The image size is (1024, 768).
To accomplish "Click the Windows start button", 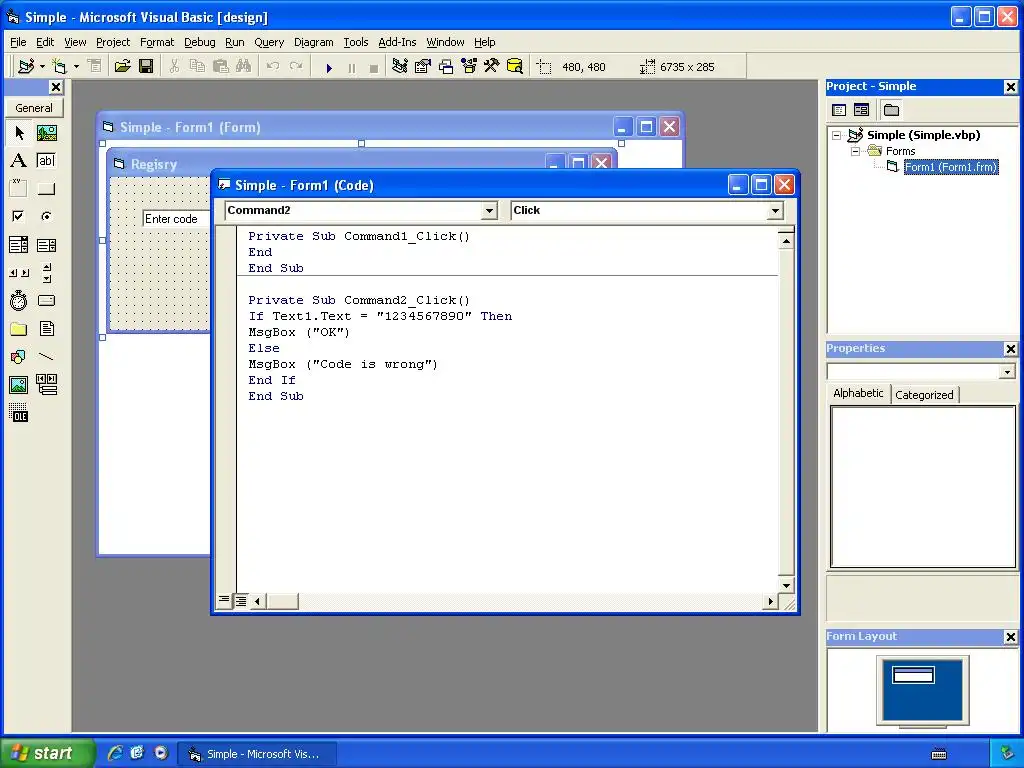I will [x=47, y=753].
